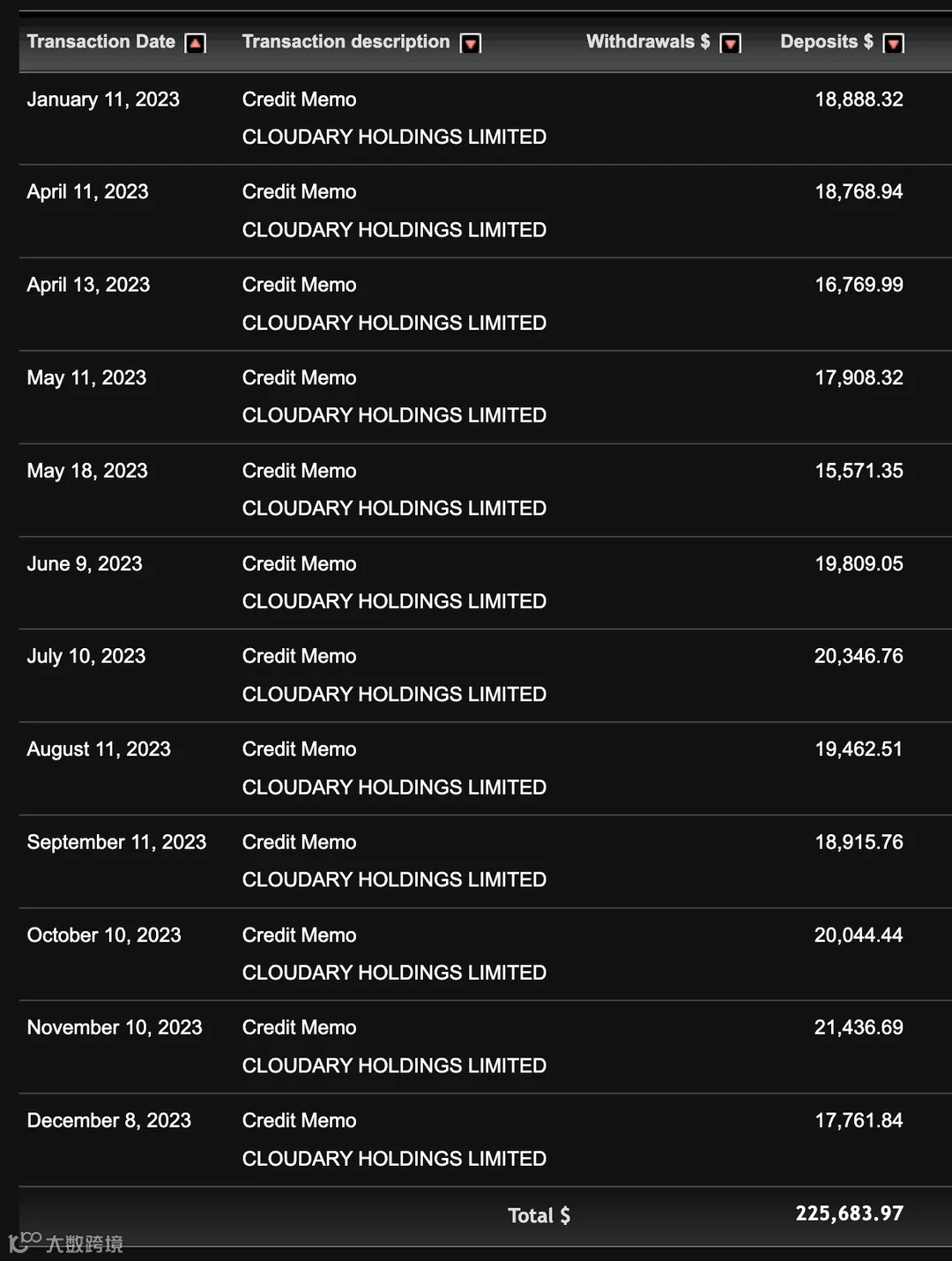Click the 20,346.76 deposit amount

point(859,656)
